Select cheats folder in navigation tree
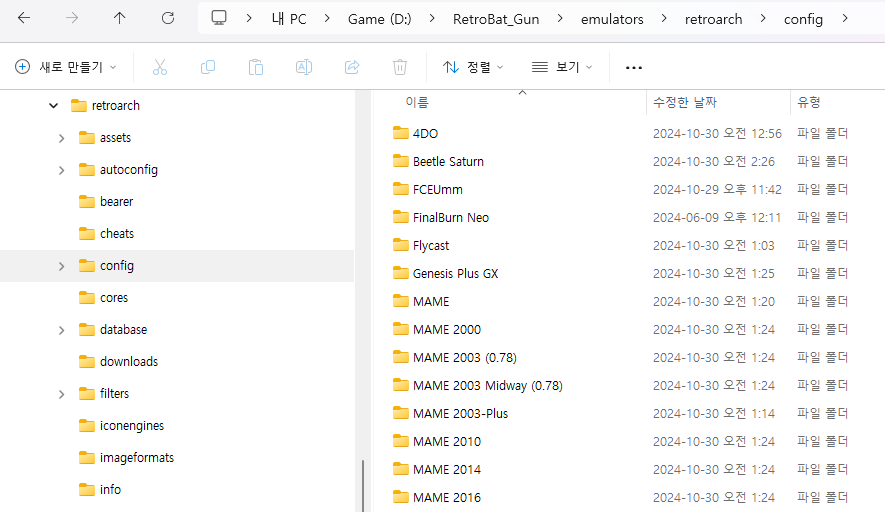Image resolution: width=885 pixels, height=512 pixels. click(106, 234)
